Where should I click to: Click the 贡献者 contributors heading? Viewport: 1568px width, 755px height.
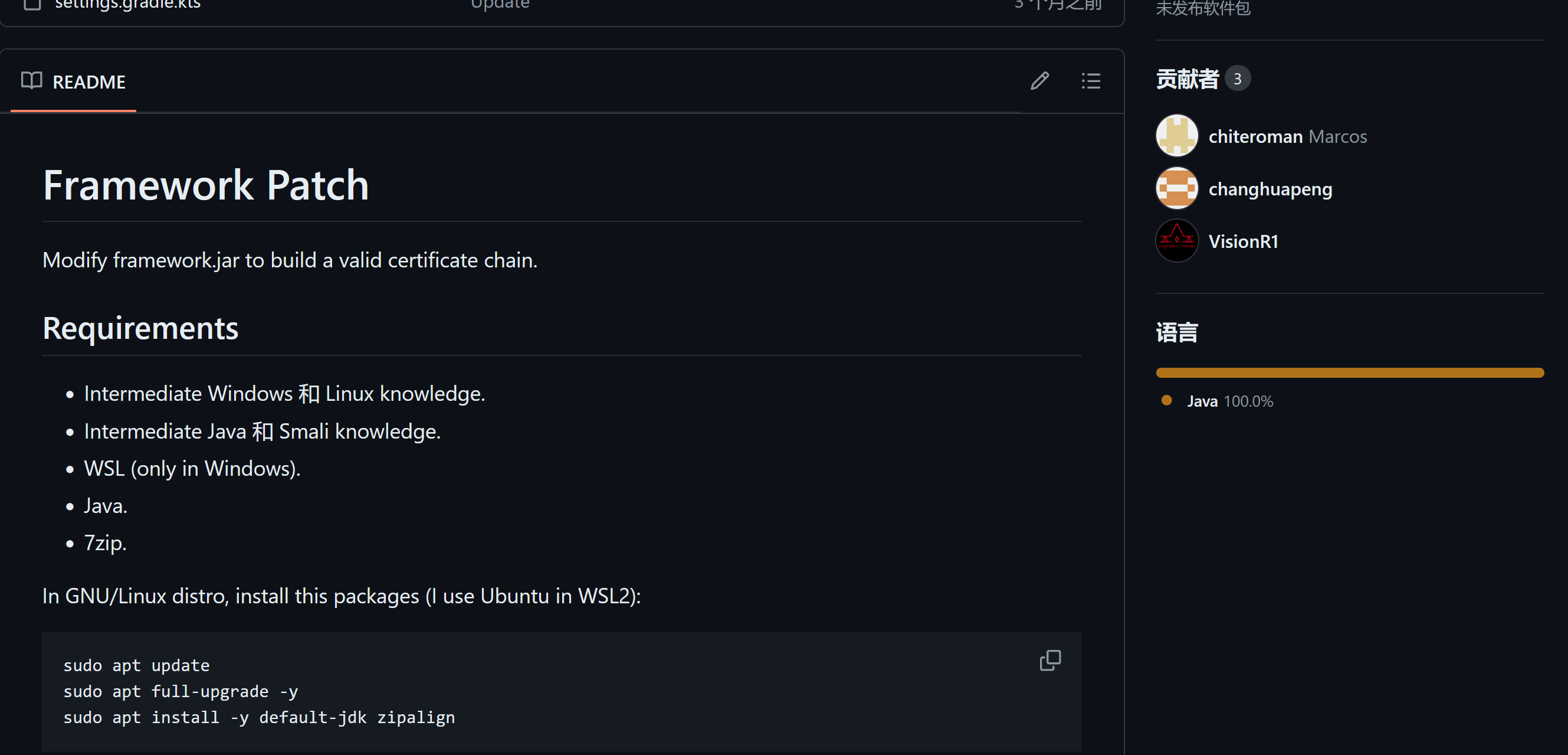tap(1187, 79)
